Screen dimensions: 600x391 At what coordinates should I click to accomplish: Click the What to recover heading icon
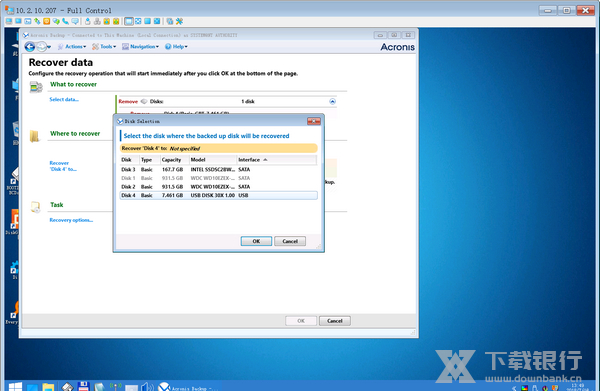click(36, 87)
